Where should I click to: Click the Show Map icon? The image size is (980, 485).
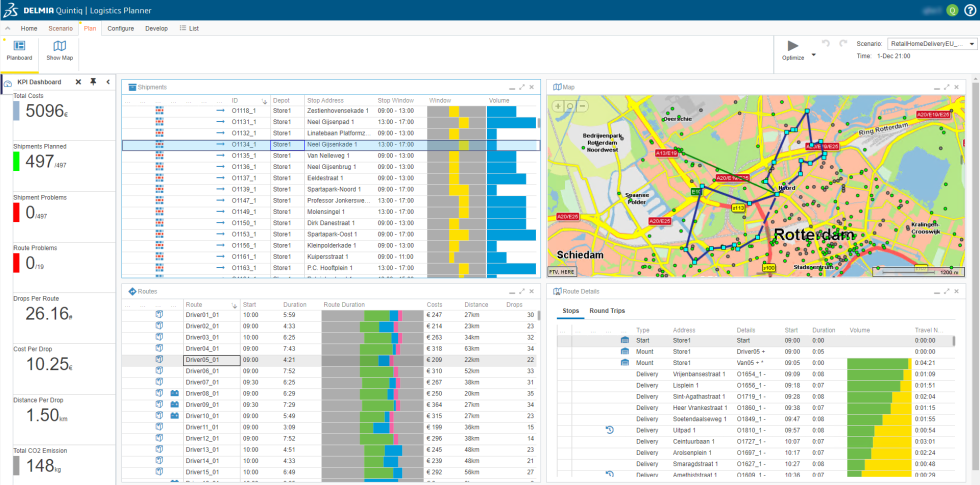coord(59,46)
